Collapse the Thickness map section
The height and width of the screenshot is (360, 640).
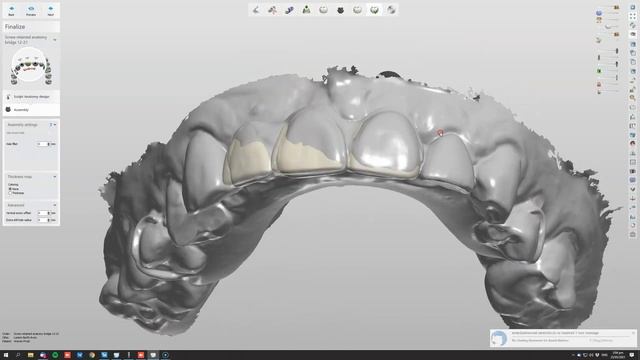coord(55,177)
